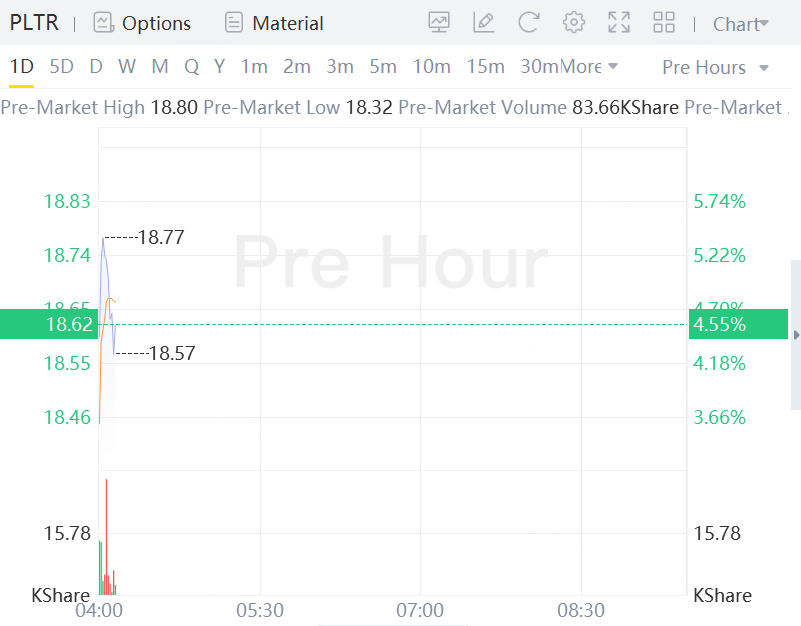The width and height of the screenshot is (801, 626).
Task: Expand the Chart type dropdown
Action: click(741, 24)
